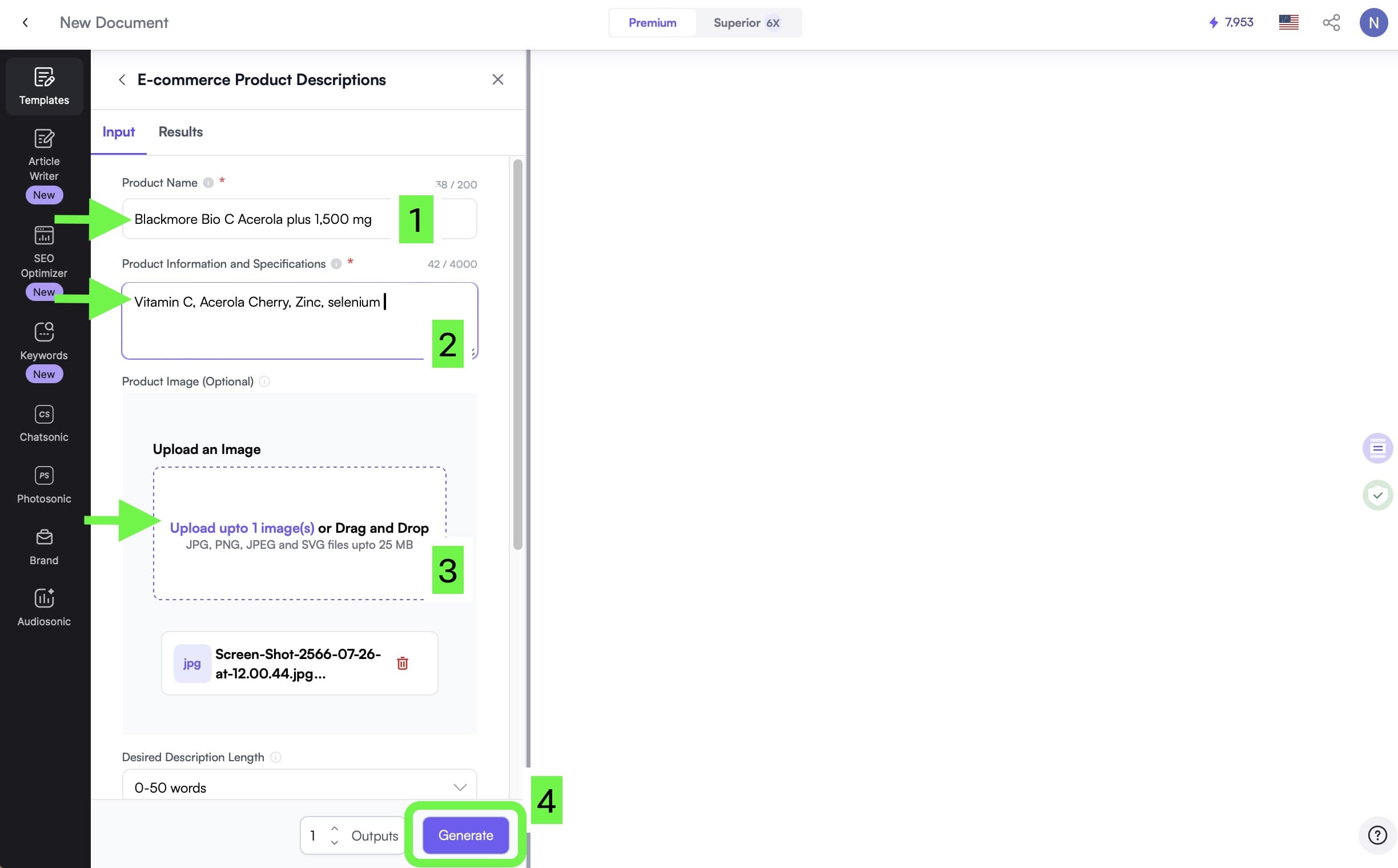The width and height of the screenshot is (1398, 868).
Task: Click the Upload upto 1 image(s) link
Action: [242, 528]
